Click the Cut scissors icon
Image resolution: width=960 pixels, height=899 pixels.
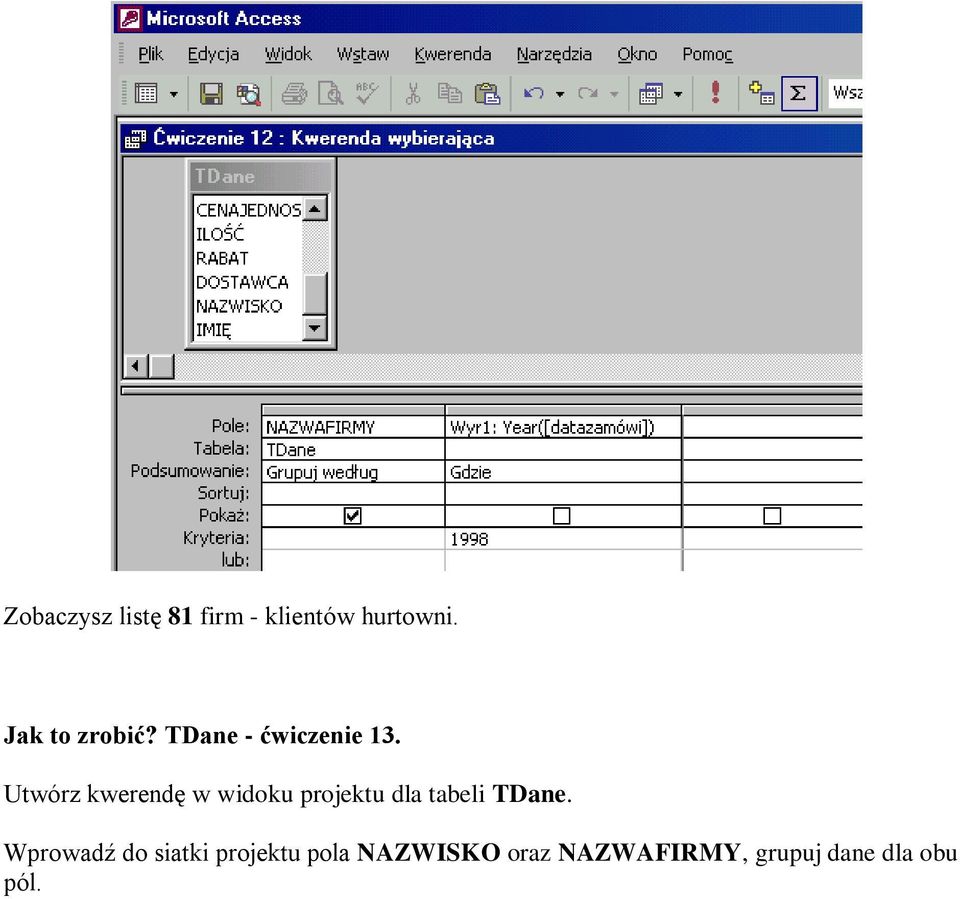tap(413, 94)
